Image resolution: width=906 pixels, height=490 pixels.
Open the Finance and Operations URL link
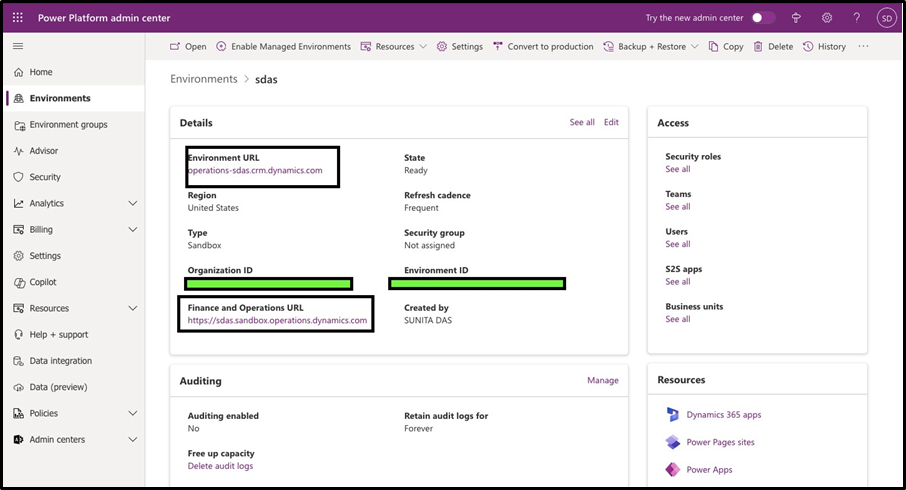(x=277, y=320)
